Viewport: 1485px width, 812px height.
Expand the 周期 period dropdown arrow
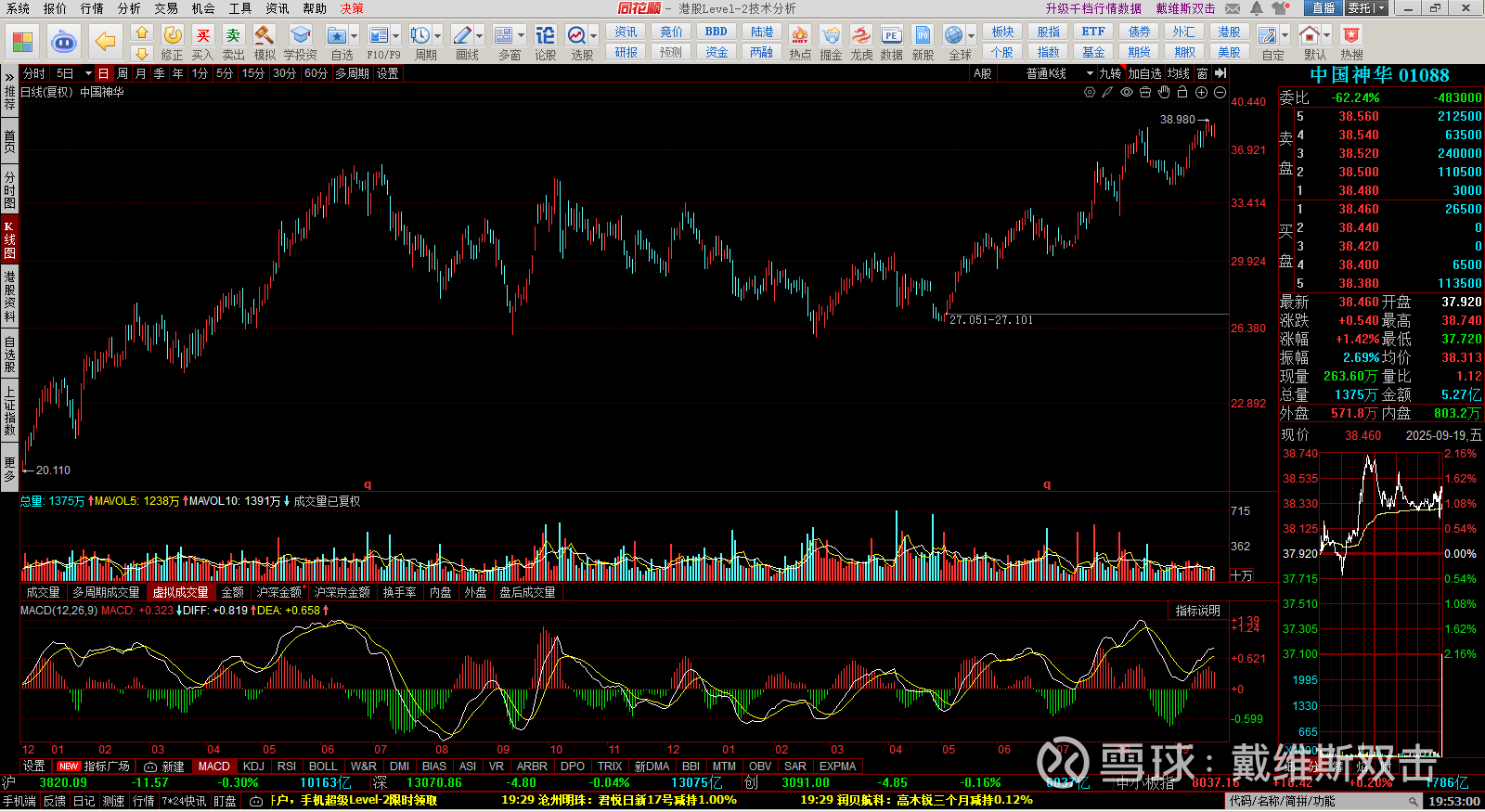438,36
